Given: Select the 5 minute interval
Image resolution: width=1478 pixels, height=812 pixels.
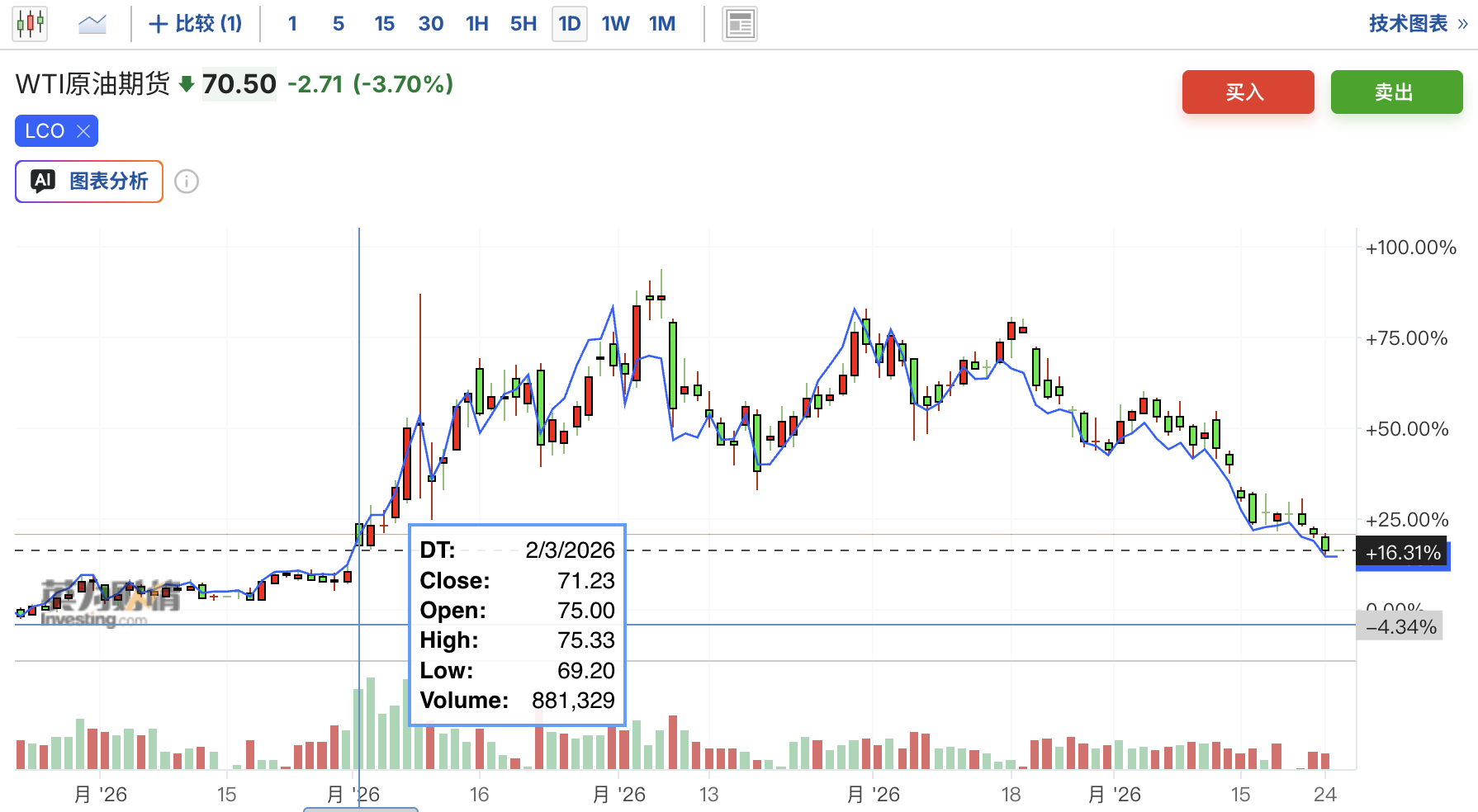Looking at the screenshot, I should coord(339,24).
